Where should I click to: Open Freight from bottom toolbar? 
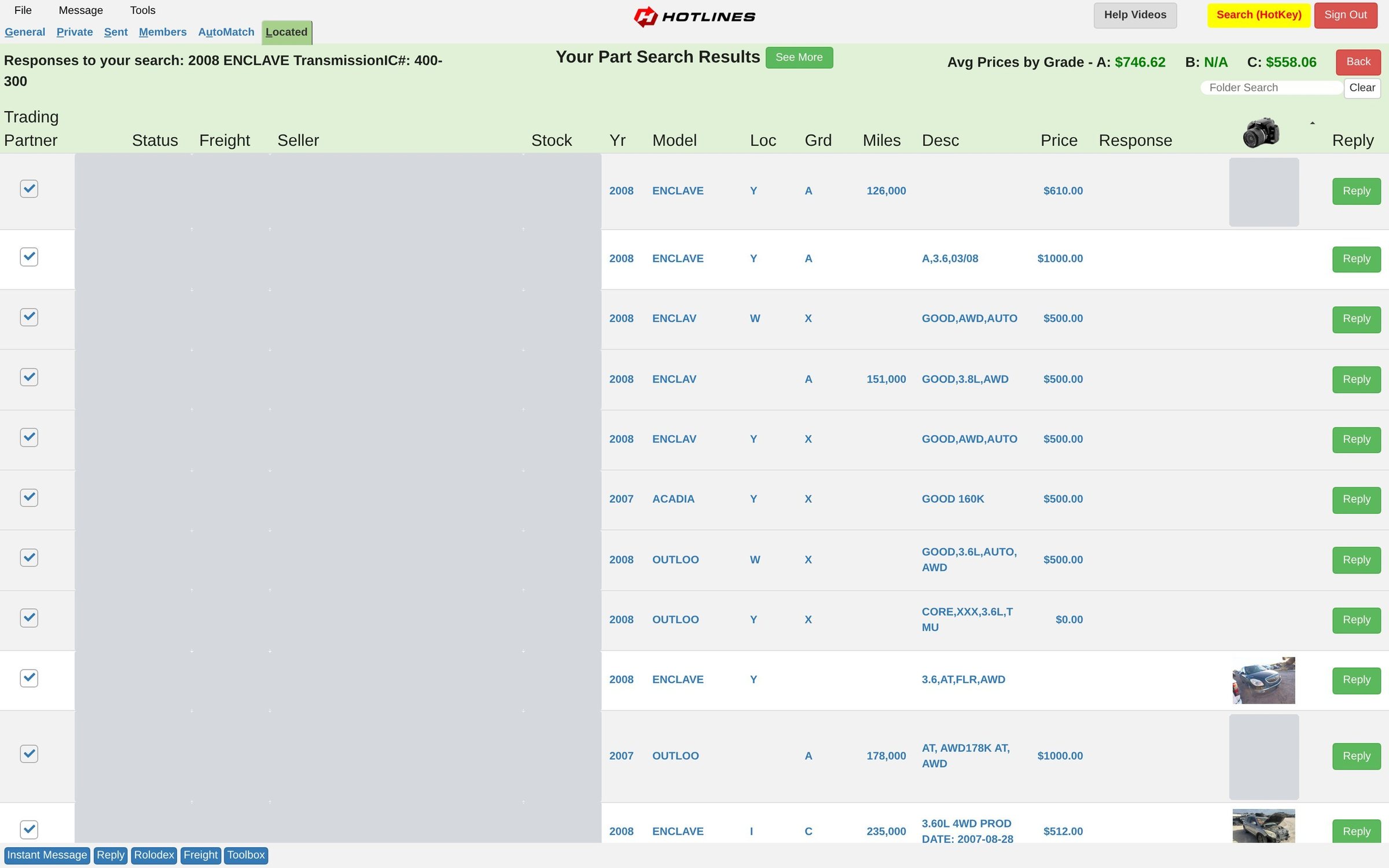pyautogui.click(x=201, y=855)
